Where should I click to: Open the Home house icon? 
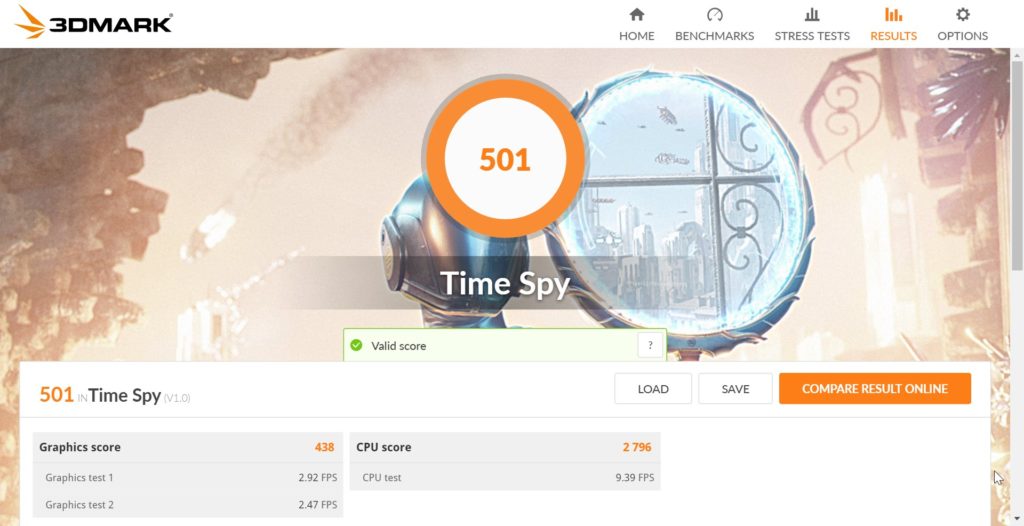(x=637, y=14)
